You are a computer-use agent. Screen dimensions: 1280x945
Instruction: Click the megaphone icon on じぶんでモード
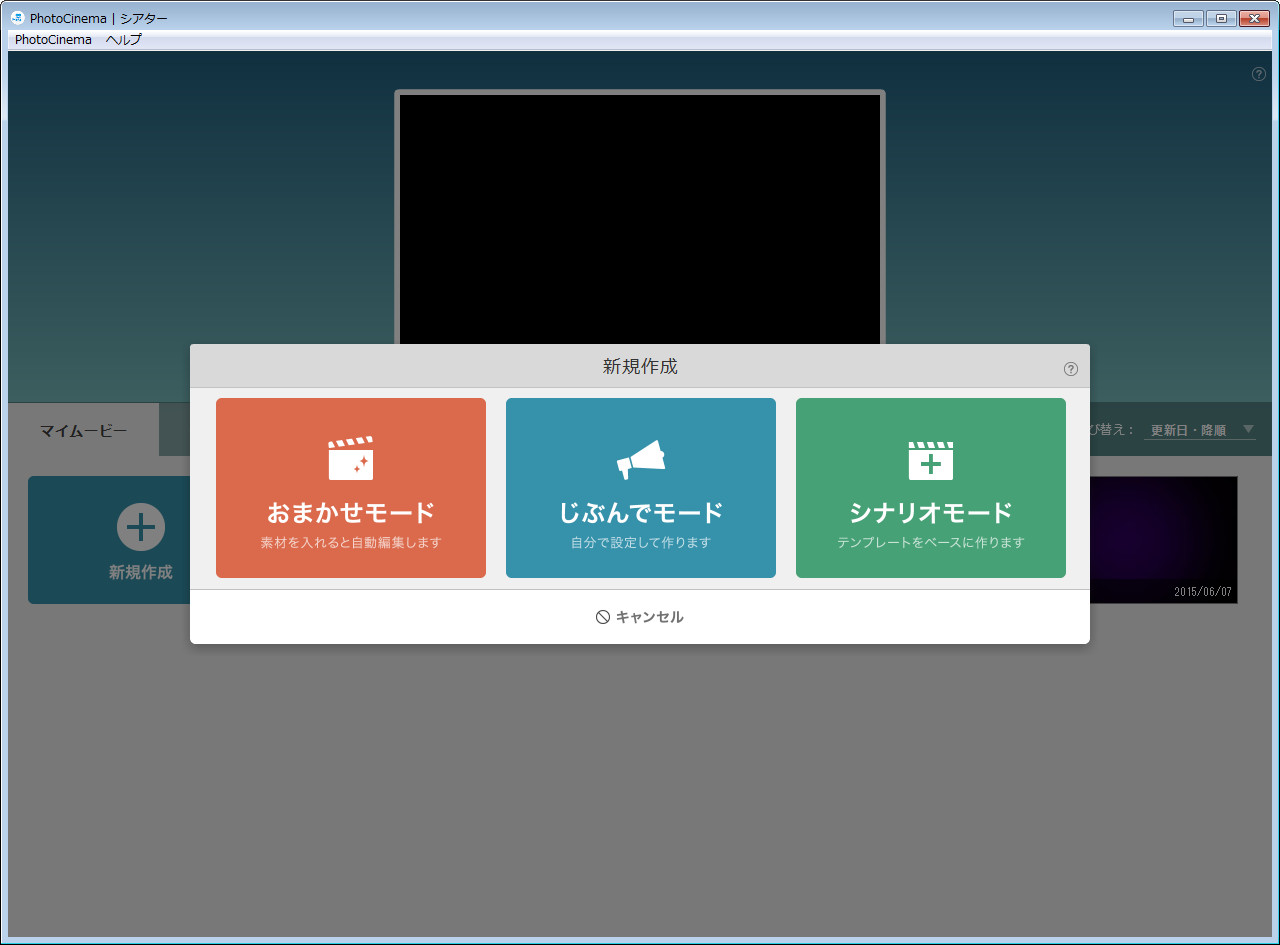[640, 458]
